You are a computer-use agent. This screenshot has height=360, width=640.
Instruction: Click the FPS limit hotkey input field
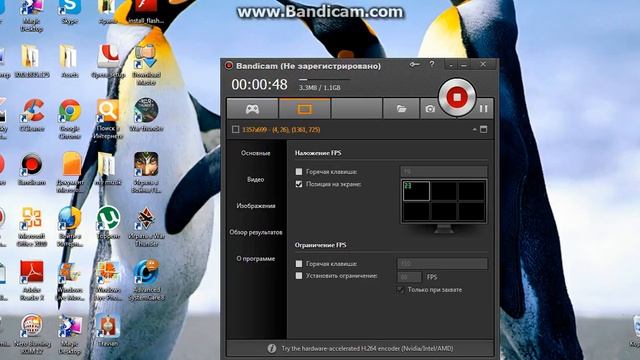[x=442, y=264]
